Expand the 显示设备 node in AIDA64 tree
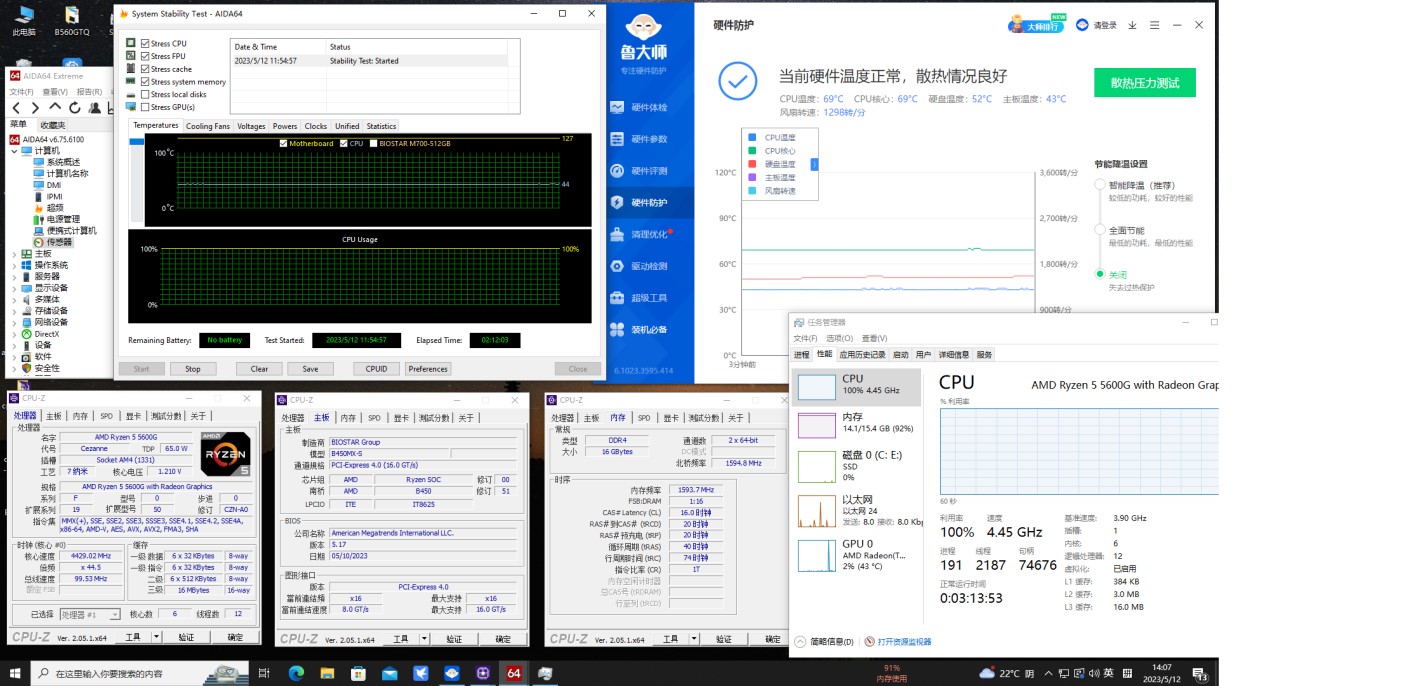 [x=14, y=288]
